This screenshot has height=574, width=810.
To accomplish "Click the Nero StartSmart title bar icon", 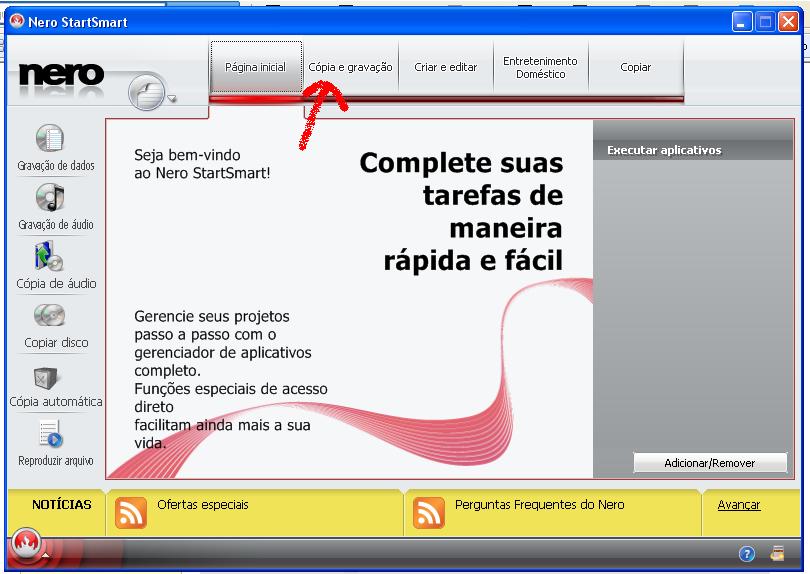I will [x=17, y=21].
